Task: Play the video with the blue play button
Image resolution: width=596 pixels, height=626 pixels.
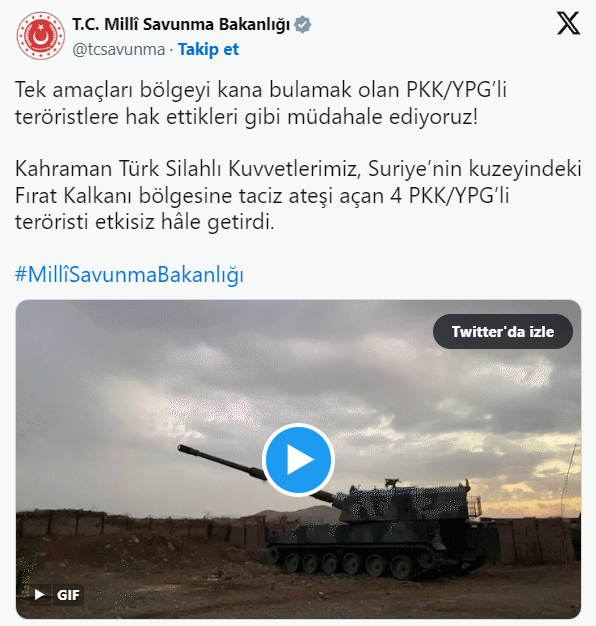Action: coord(298,460)
